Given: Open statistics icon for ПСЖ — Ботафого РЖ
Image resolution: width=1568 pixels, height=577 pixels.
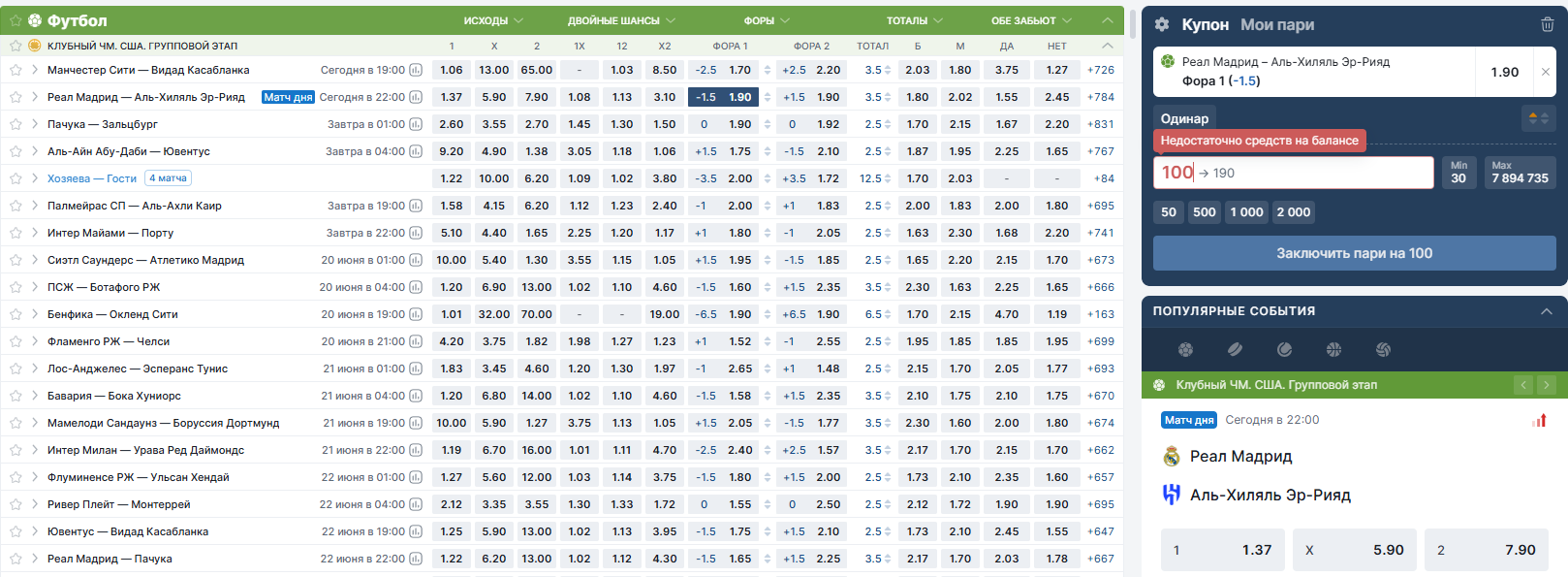Looking at the screenshot, I should (x=416, y=287).
